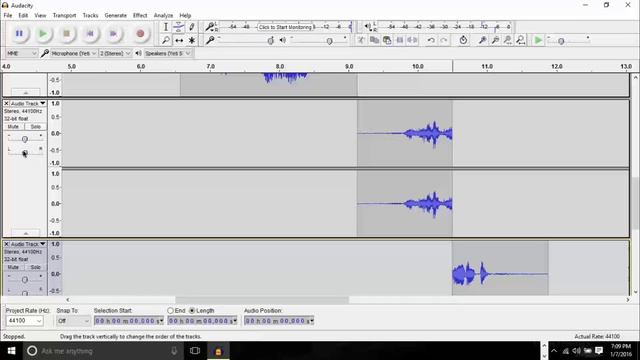Click the Silence audio icon
Image resolution: width=640 pixels, height=360 pixels.
(x=413, y=40)
